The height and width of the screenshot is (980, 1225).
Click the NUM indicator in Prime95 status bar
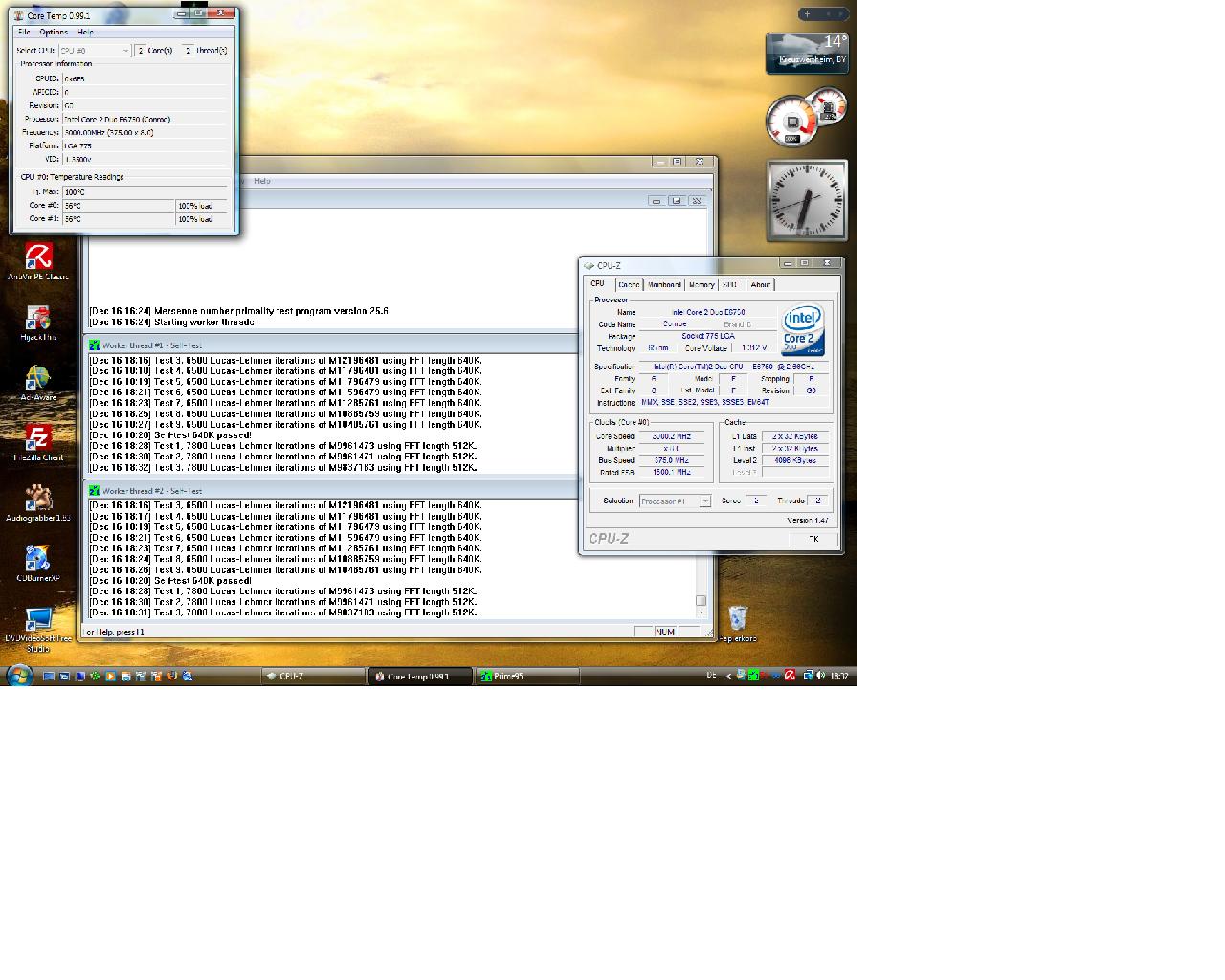[665, 632]
